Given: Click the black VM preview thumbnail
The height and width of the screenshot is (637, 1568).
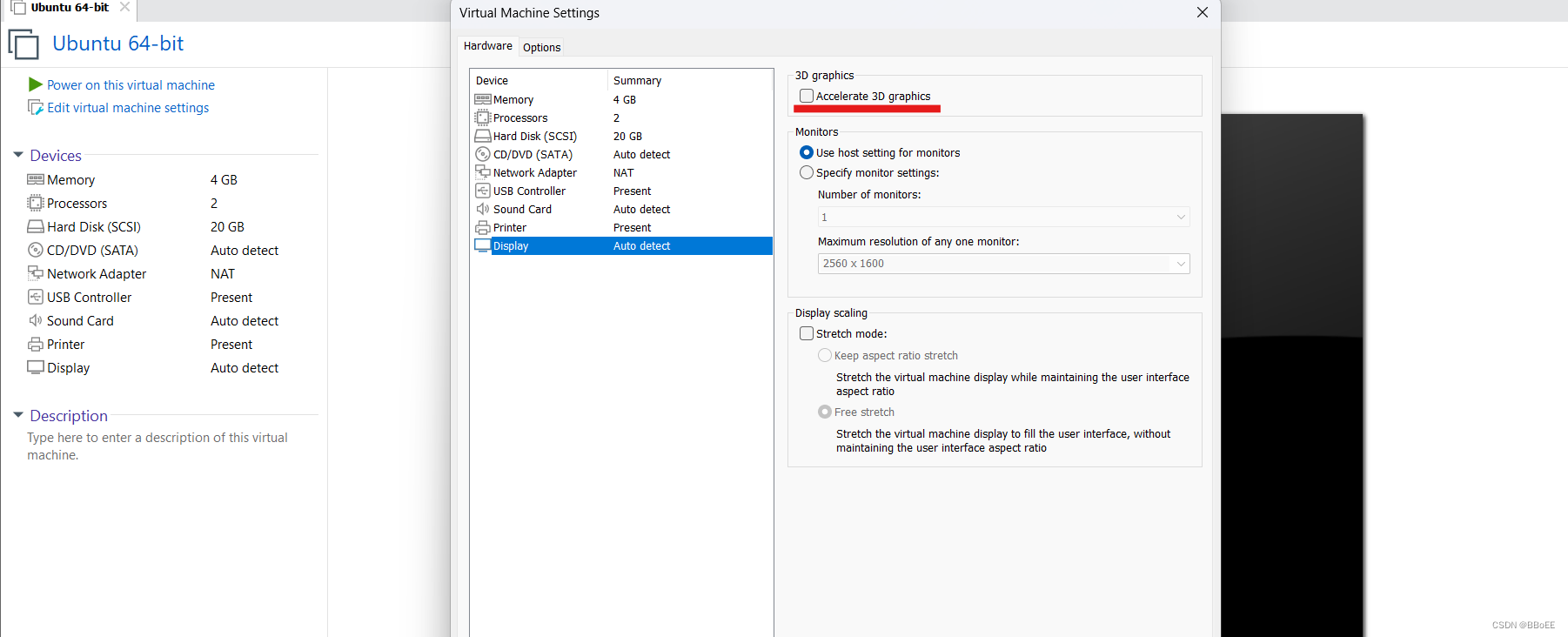Looking at the screenshot, I should tap(1291, 375).
